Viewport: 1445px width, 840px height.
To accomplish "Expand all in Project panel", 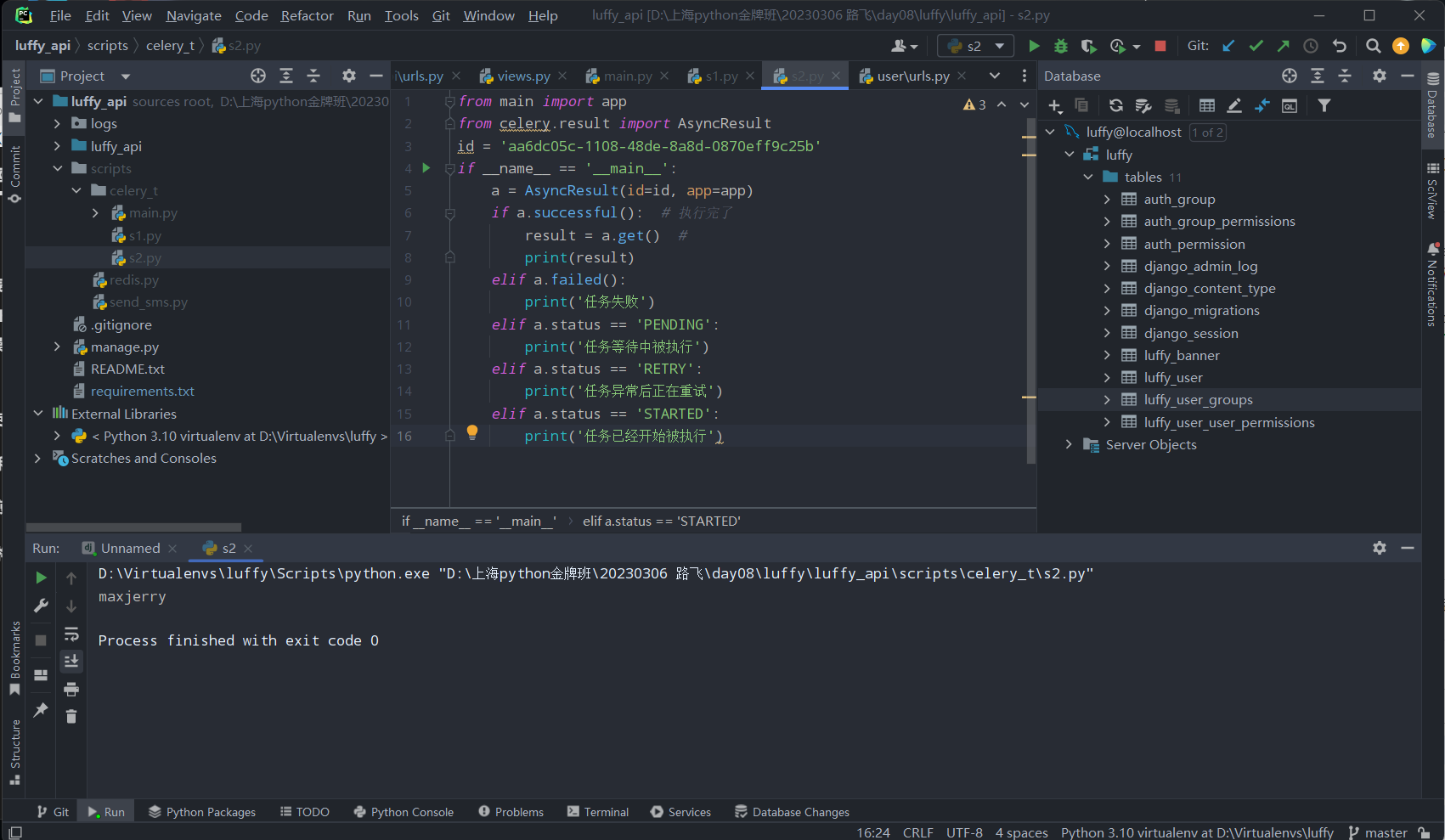I will 286,76.
